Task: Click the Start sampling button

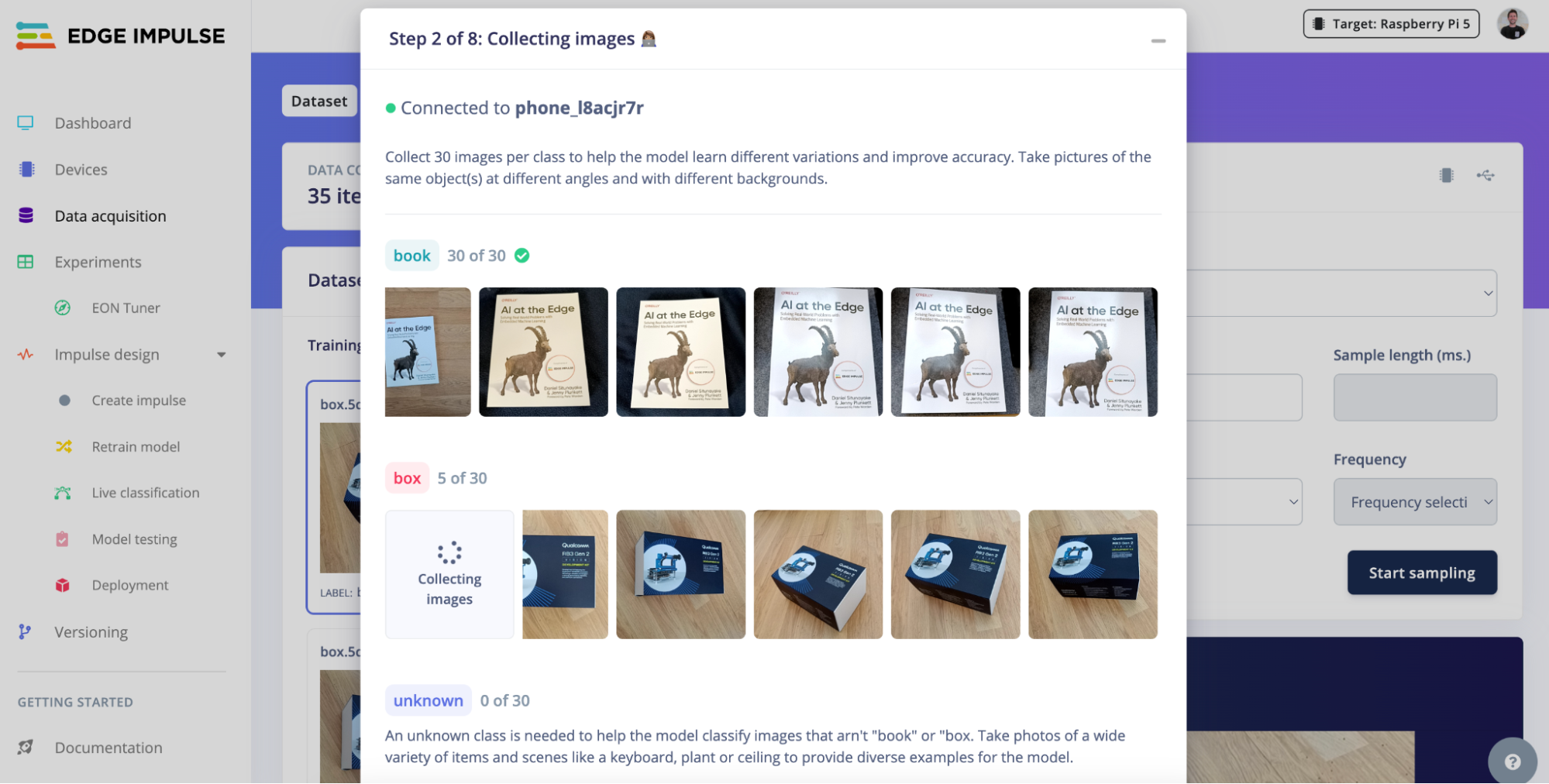Action: pyautogui.click(x=1422, y=573)
